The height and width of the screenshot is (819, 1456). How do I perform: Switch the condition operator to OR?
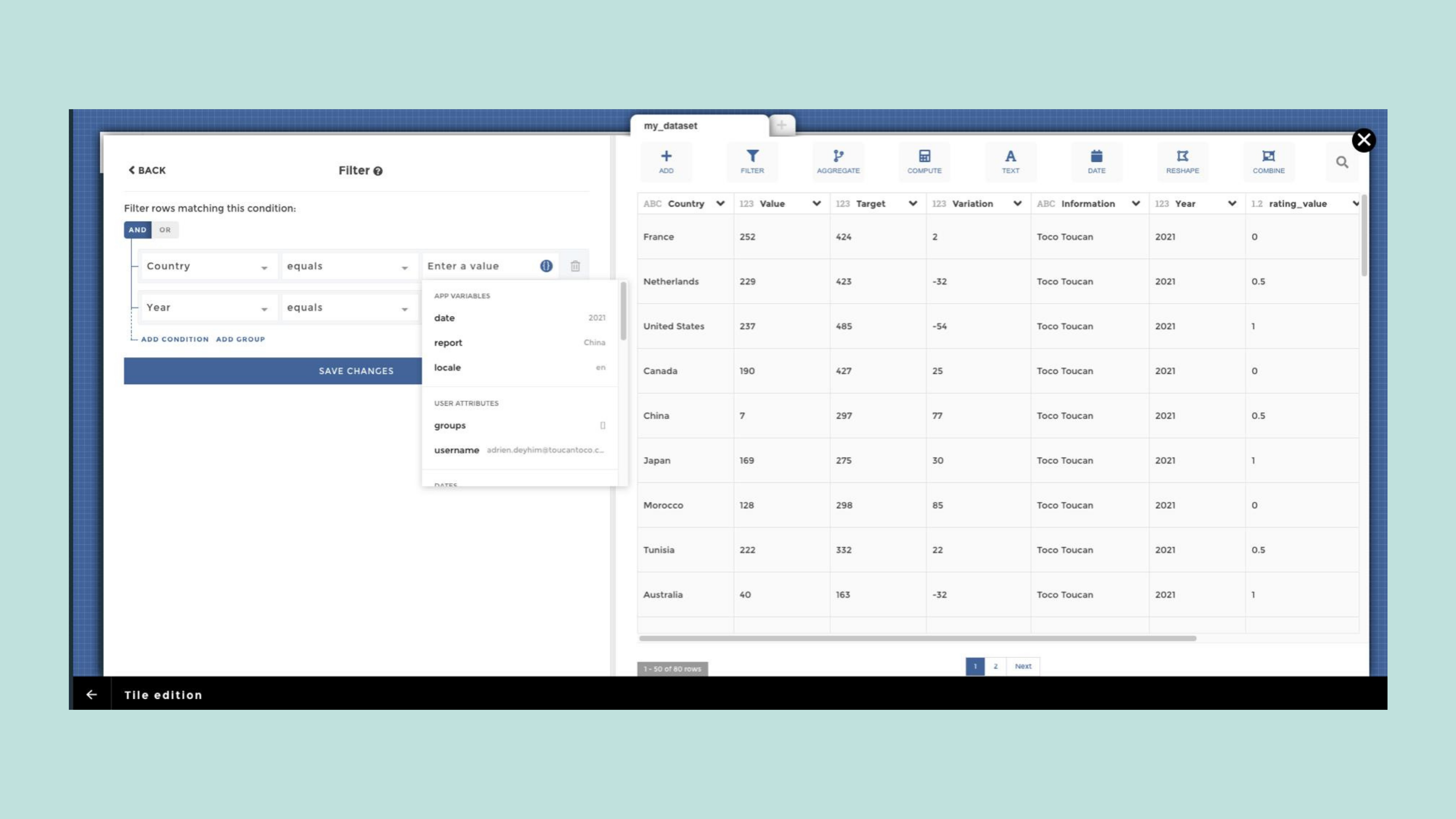[165, 230]
